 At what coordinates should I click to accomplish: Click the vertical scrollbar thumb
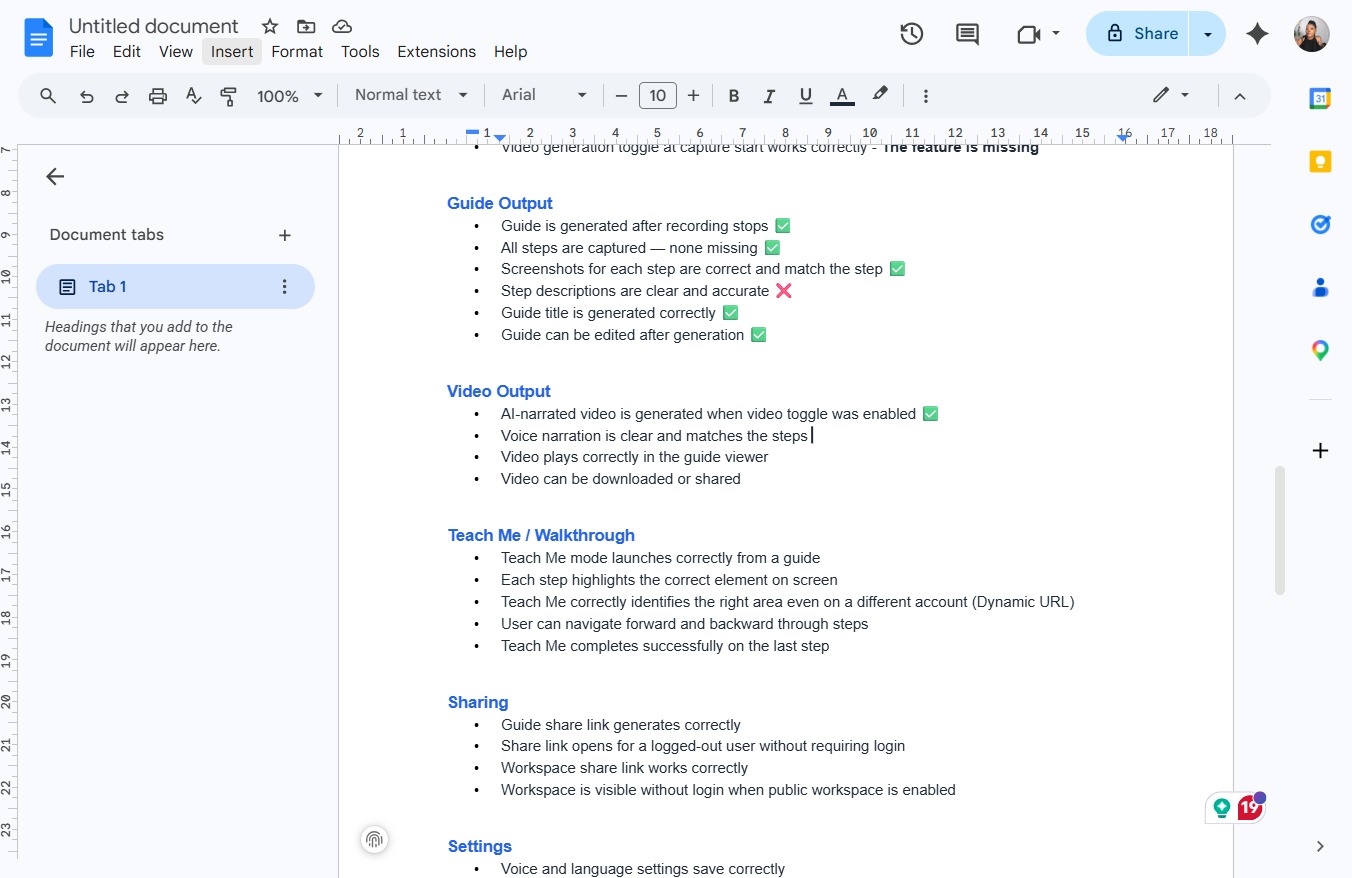point(1279,531)
